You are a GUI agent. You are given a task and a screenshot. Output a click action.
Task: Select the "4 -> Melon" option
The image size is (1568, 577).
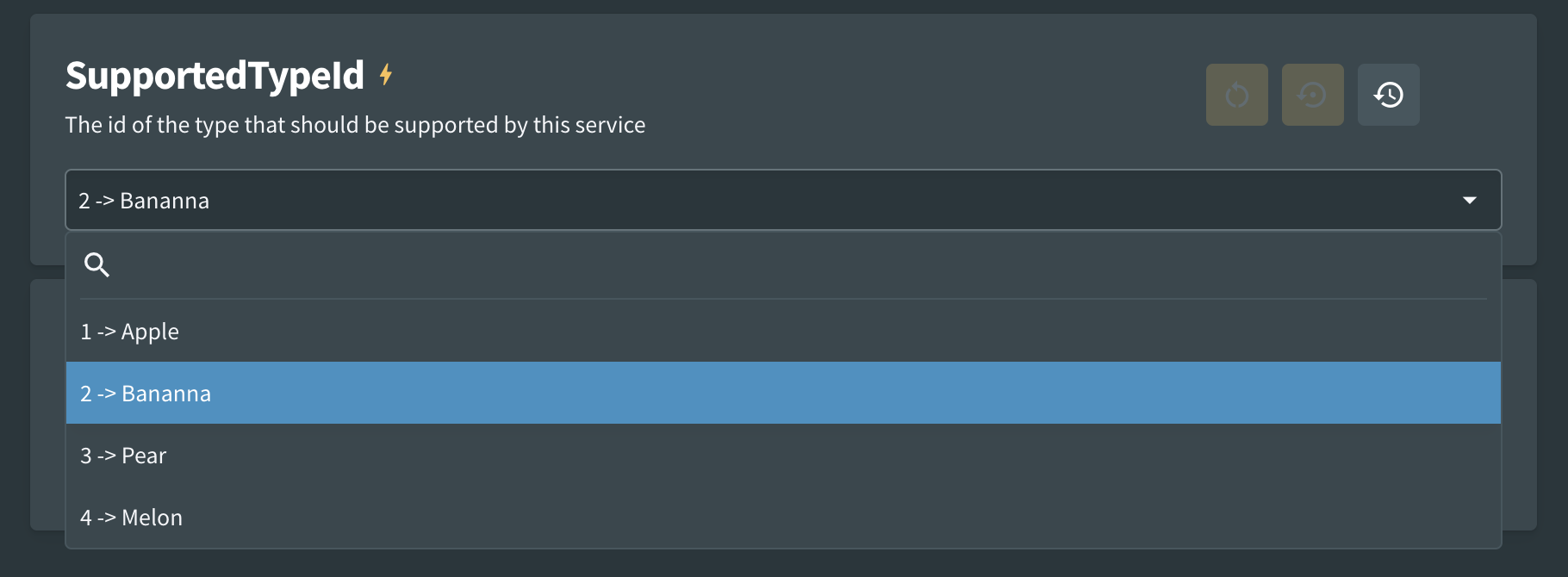tap(783, 517)
